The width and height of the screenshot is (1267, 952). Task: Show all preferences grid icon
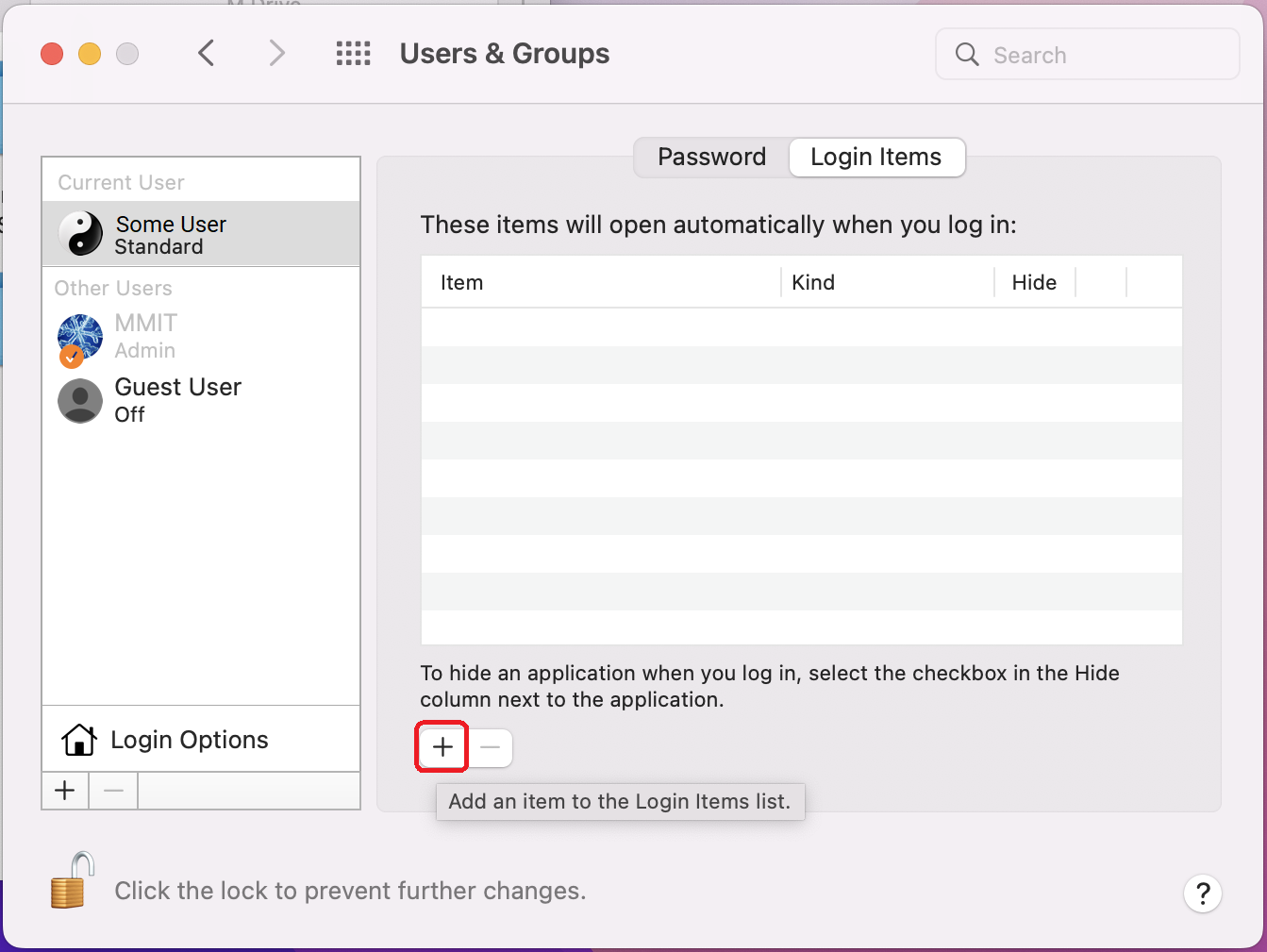(x=353, y=54)
